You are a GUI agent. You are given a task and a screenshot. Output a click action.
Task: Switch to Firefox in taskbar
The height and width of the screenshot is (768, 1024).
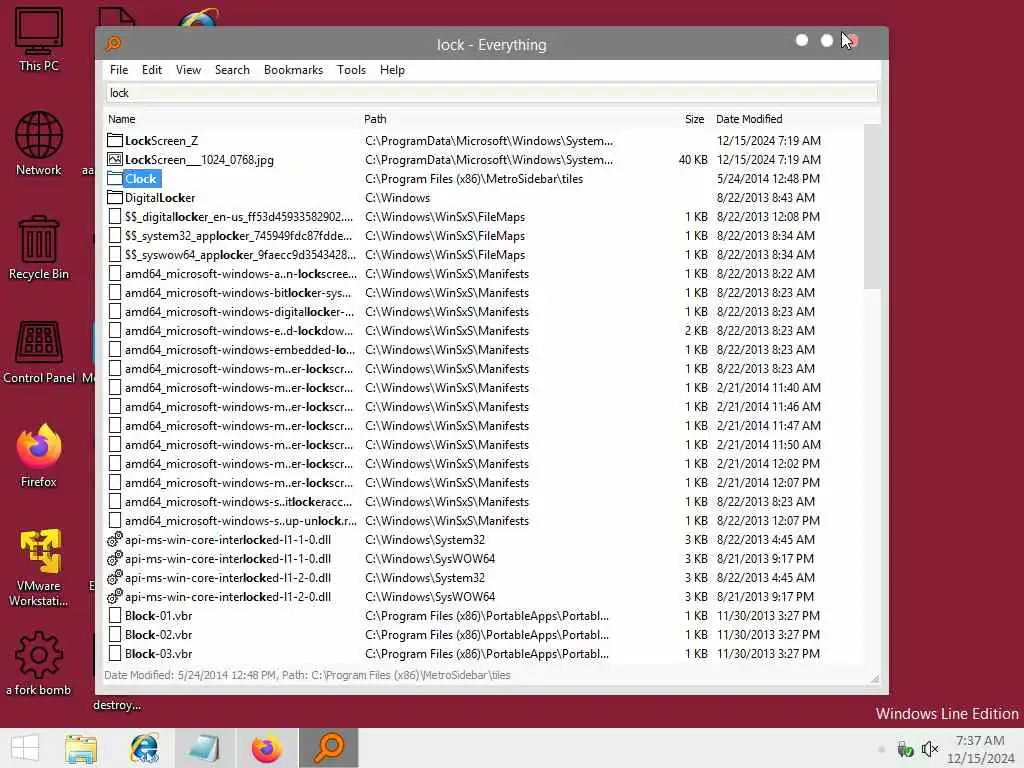(x=266, y=748)
